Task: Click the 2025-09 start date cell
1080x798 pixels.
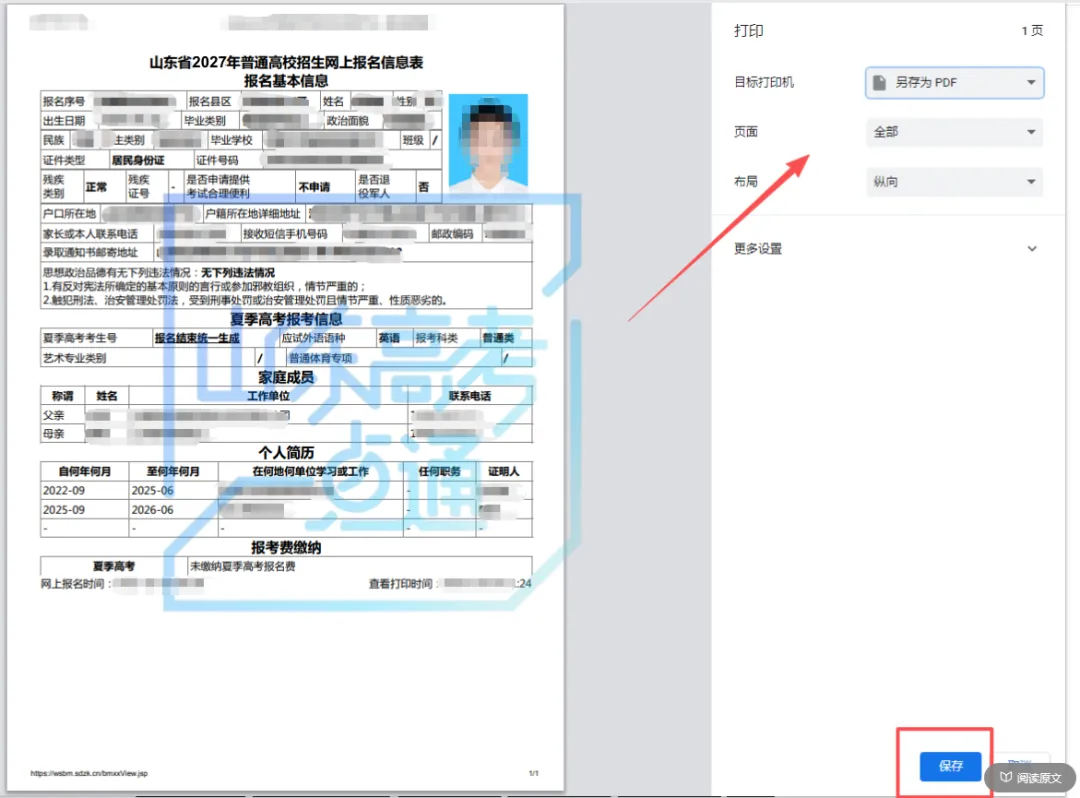Action: [63, 510]
